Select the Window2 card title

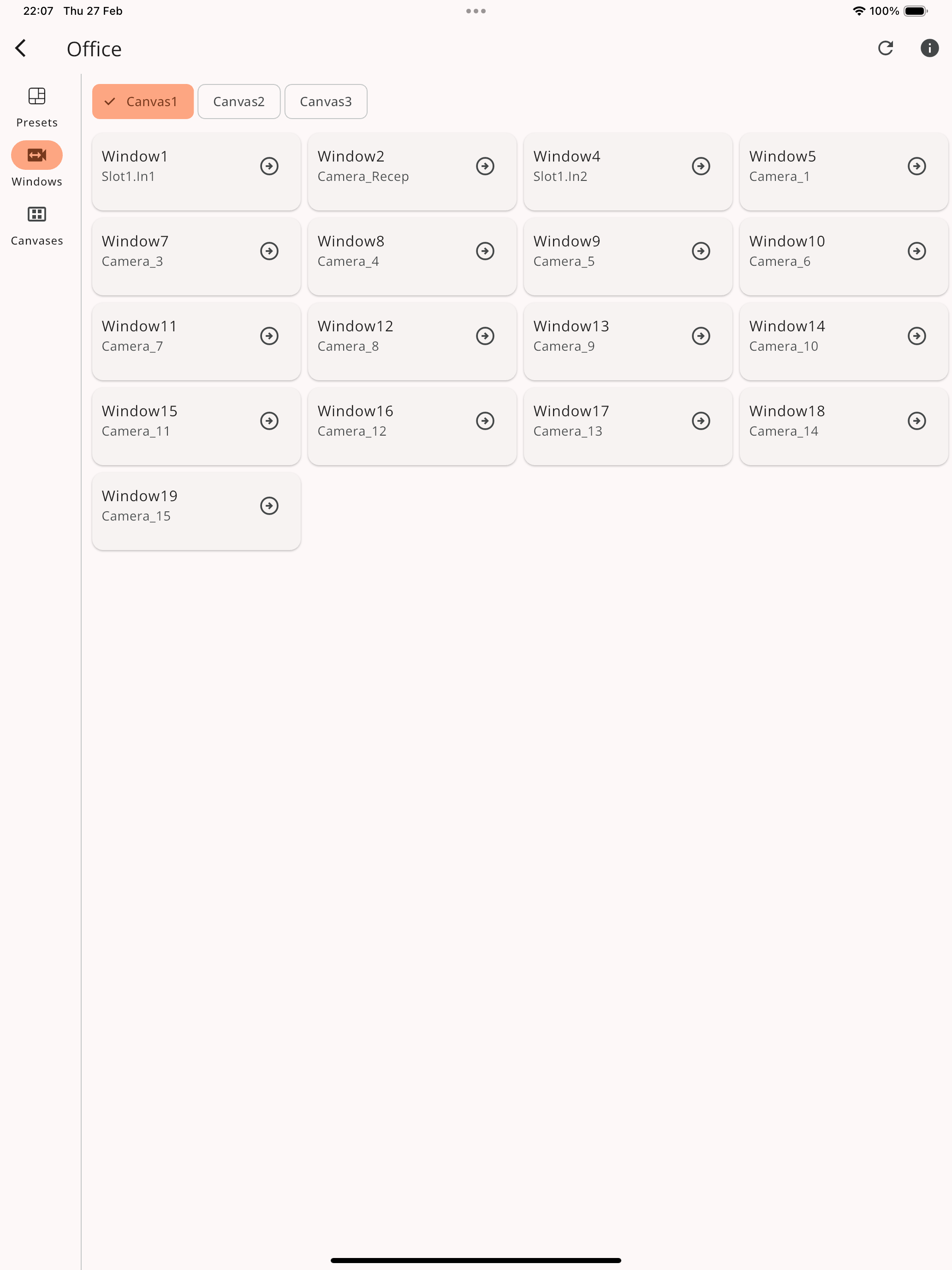(x=351, y=156)
